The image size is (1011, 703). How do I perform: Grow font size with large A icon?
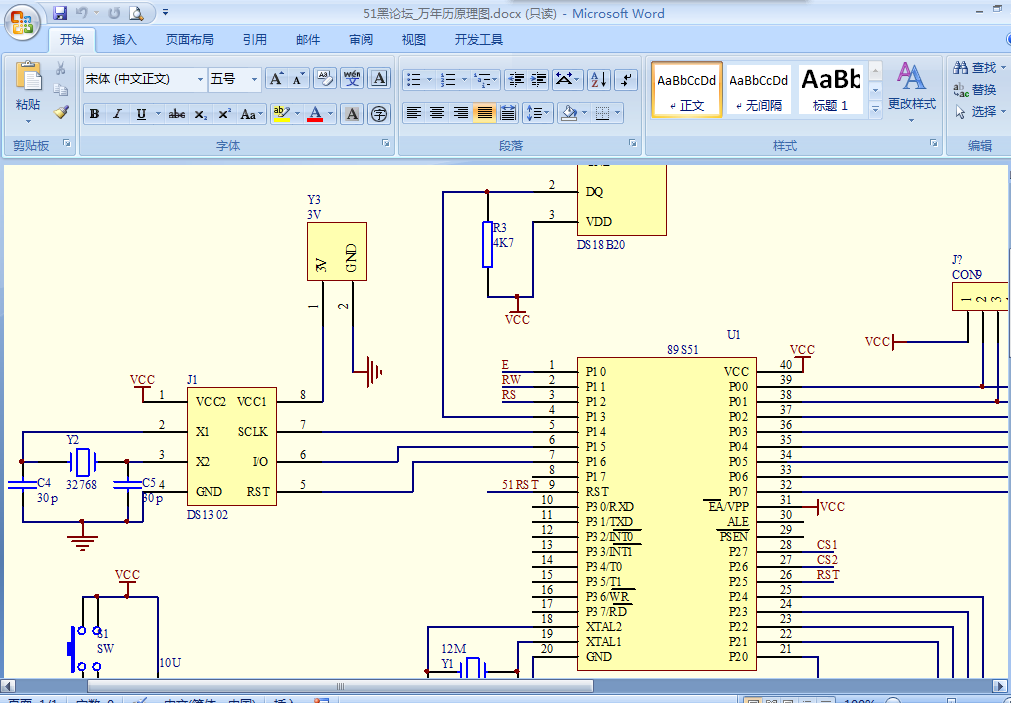tap(276, 79)
